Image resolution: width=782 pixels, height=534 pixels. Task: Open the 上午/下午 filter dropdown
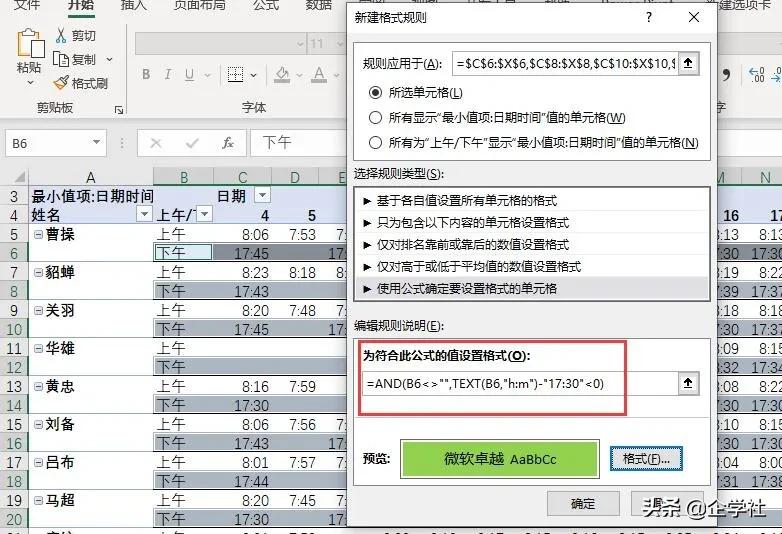[205, 214]
